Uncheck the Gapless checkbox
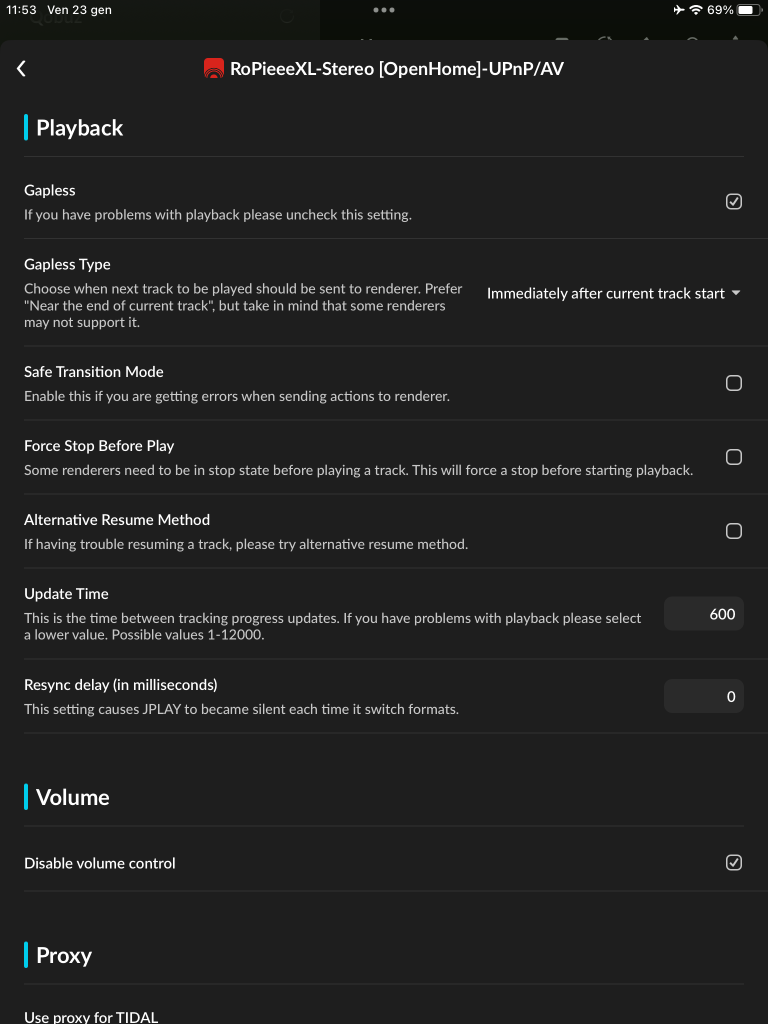The image size is (768, 1024). (x=734, y=201)
